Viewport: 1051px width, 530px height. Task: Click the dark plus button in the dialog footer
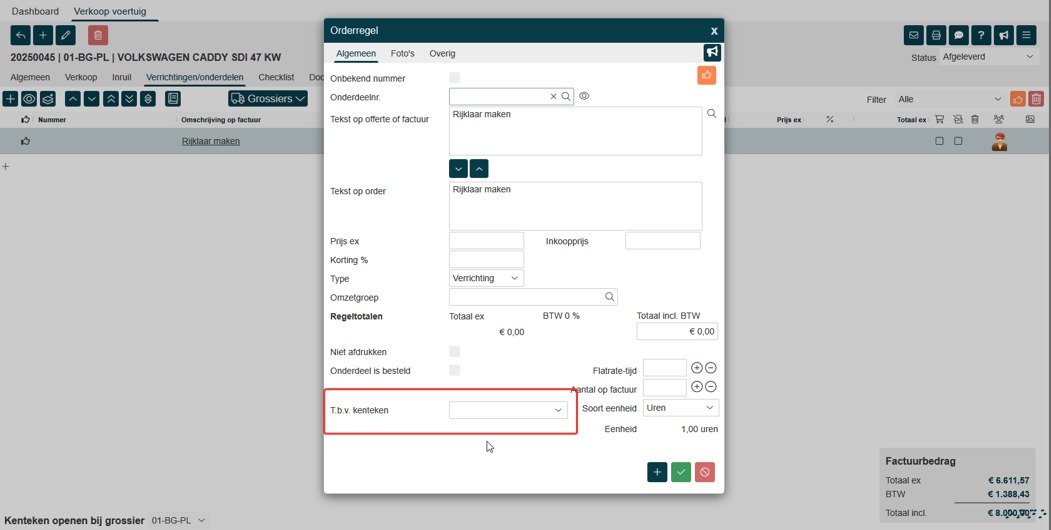coord(657,472)
